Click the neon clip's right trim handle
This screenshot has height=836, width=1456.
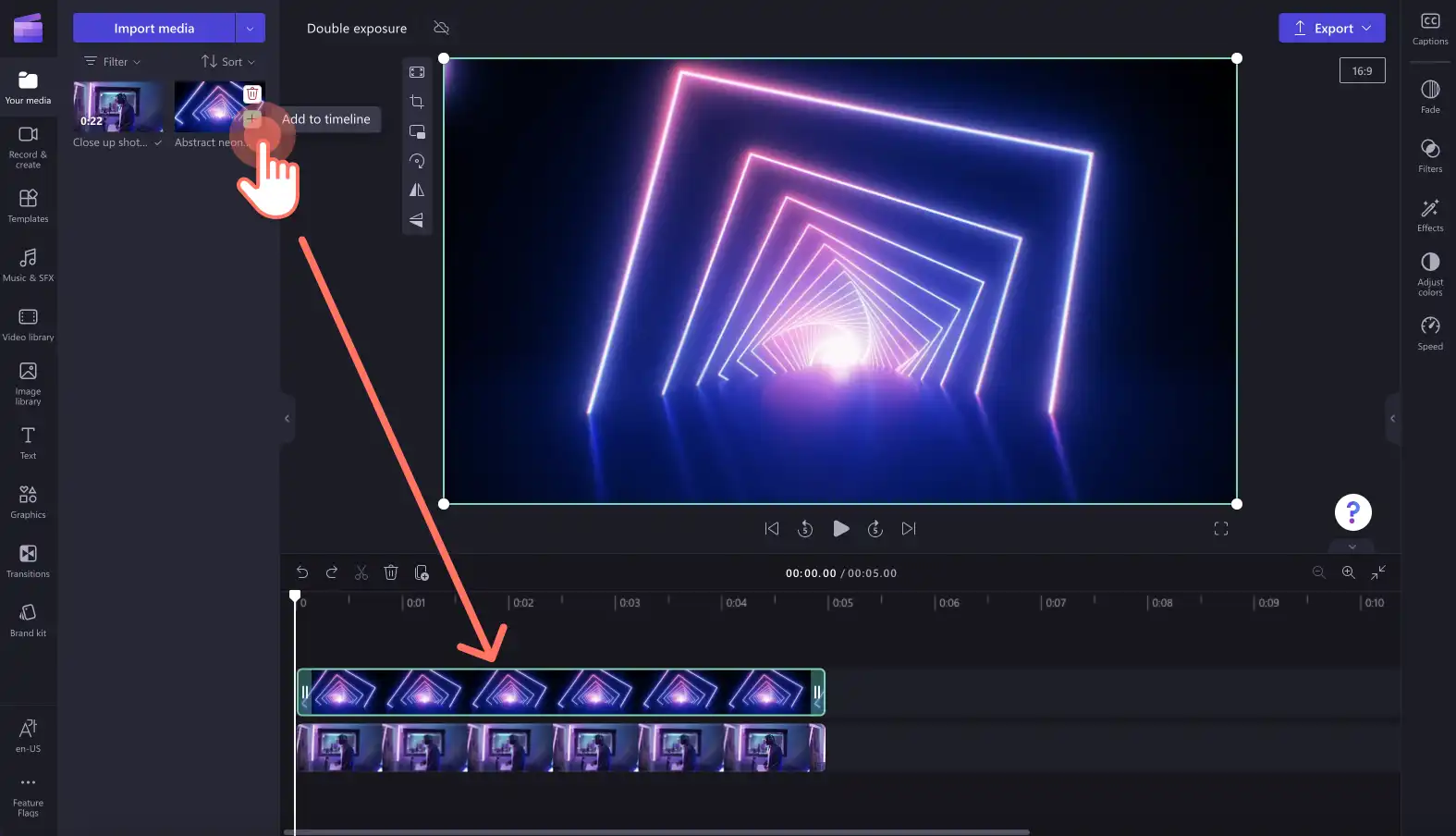coord(817,692)
